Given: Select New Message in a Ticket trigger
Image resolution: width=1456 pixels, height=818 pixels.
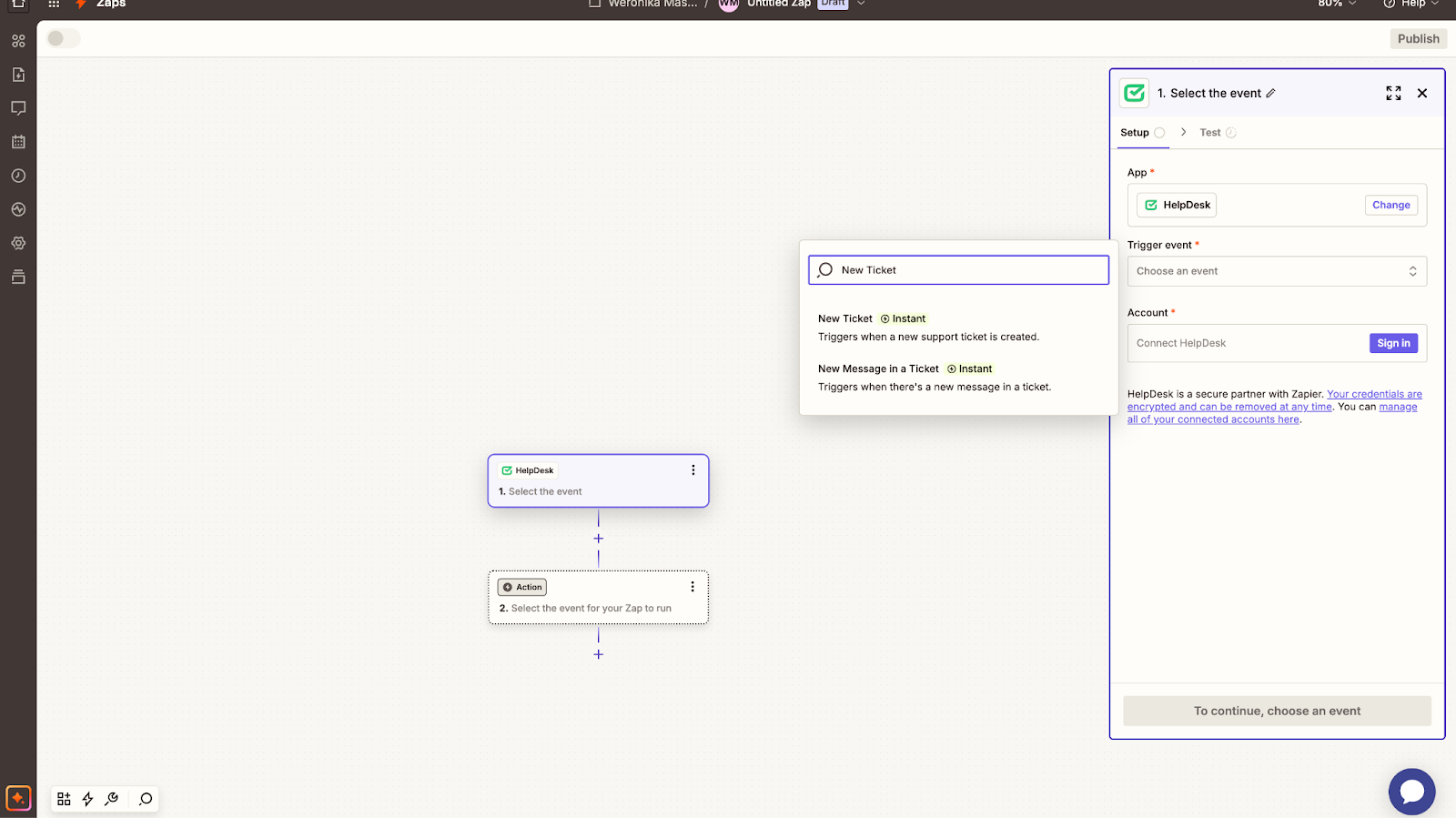Looking at the screenshot, I should pos(958,378).
